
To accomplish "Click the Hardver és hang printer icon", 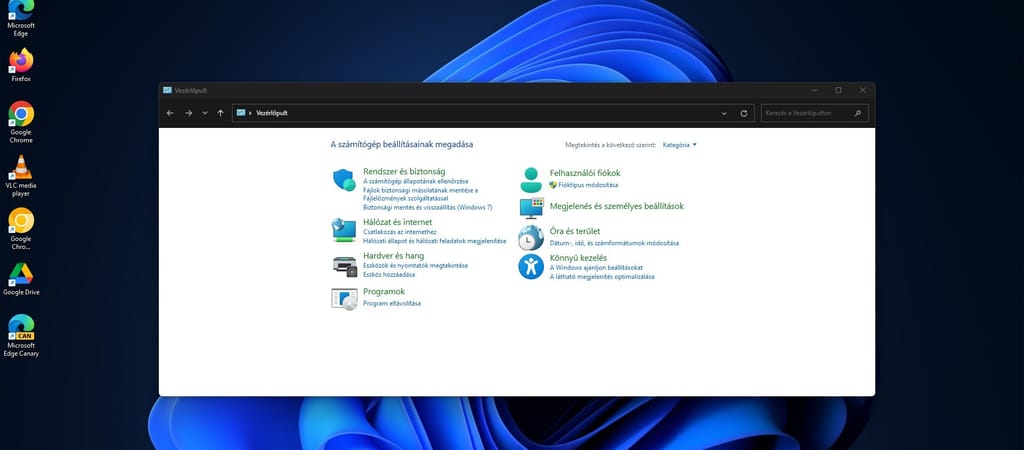I will tap(344, 265).
